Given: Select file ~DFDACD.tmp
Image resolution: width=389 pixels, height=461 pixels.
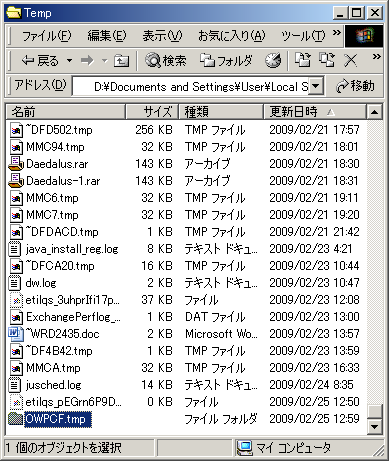Looking at the screenshot, I should [62, 232].
